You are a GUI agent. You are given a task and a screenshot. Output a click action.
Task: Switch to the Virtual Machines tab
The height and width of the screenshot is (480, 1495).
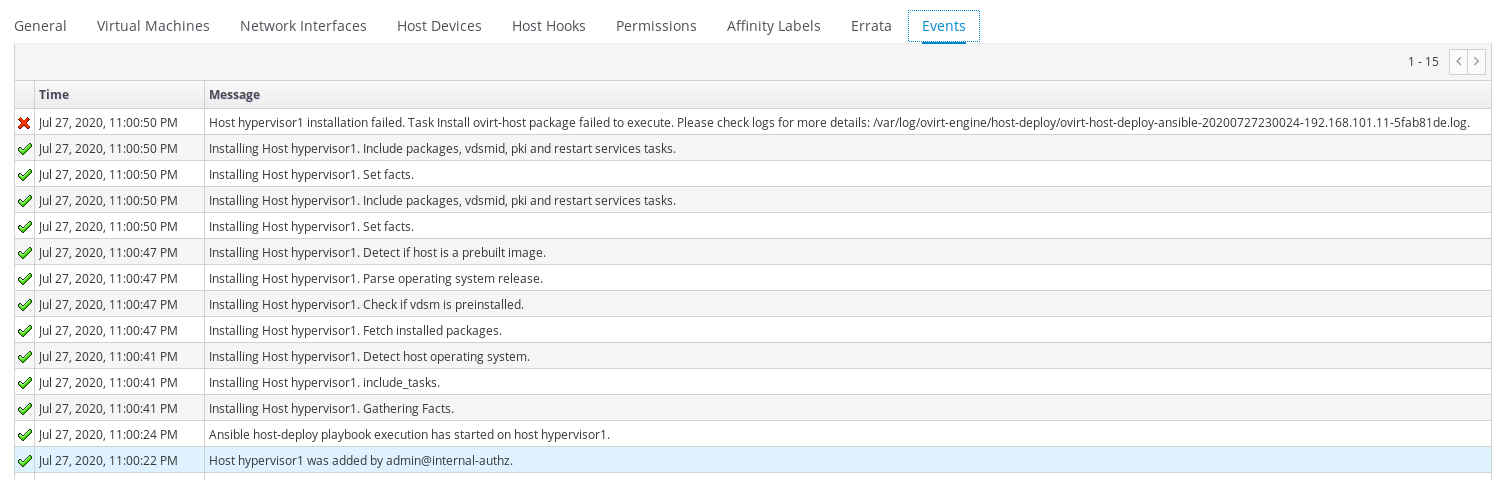pyautogui.click(x=153, y=26)
